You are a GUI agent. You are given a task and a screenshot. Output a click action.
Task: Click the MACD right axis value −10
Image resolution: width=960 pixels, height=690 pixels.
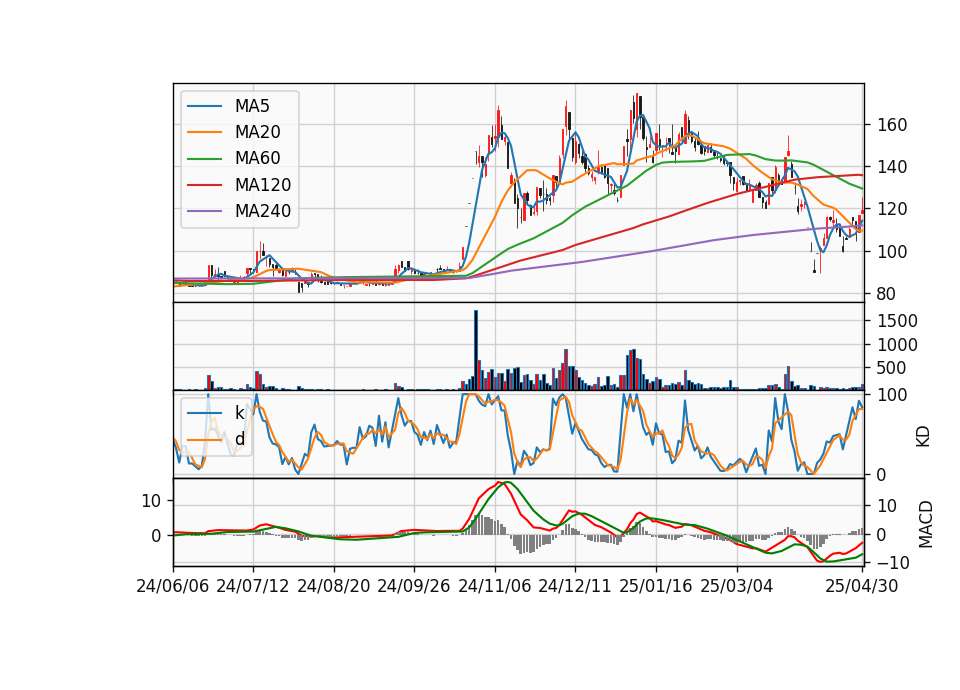(893, 562)
